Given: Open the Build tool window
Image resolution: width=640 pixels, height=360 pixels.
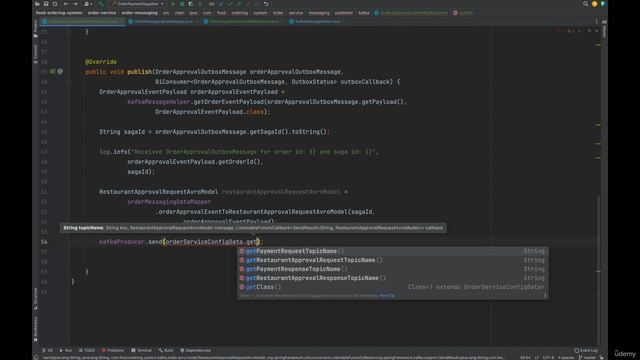Looking at the screenshot, I should pyautogui.click(x=166, y=350).
